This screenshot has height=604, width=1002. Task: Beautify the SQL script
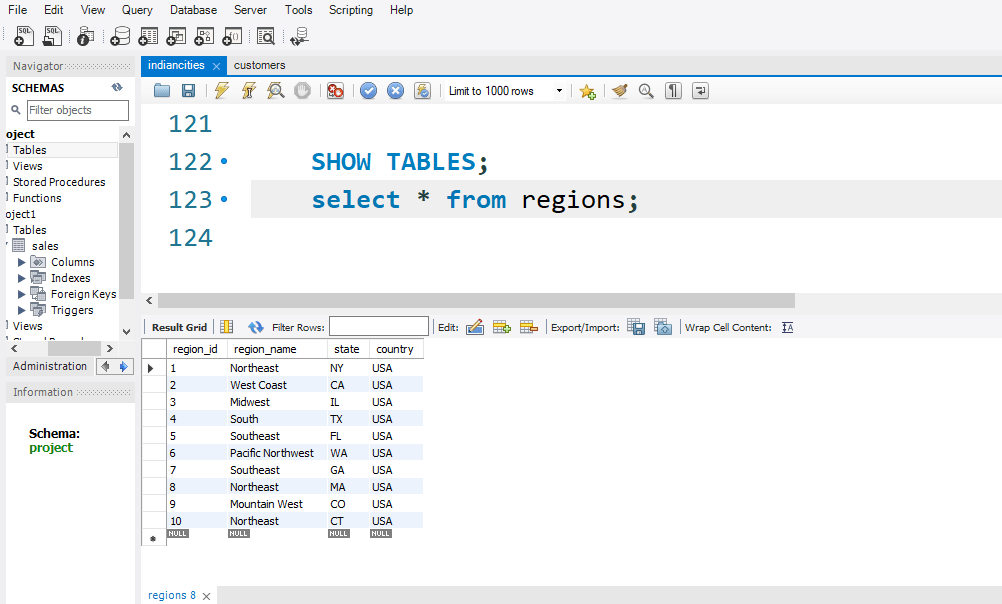coord(619,90)
